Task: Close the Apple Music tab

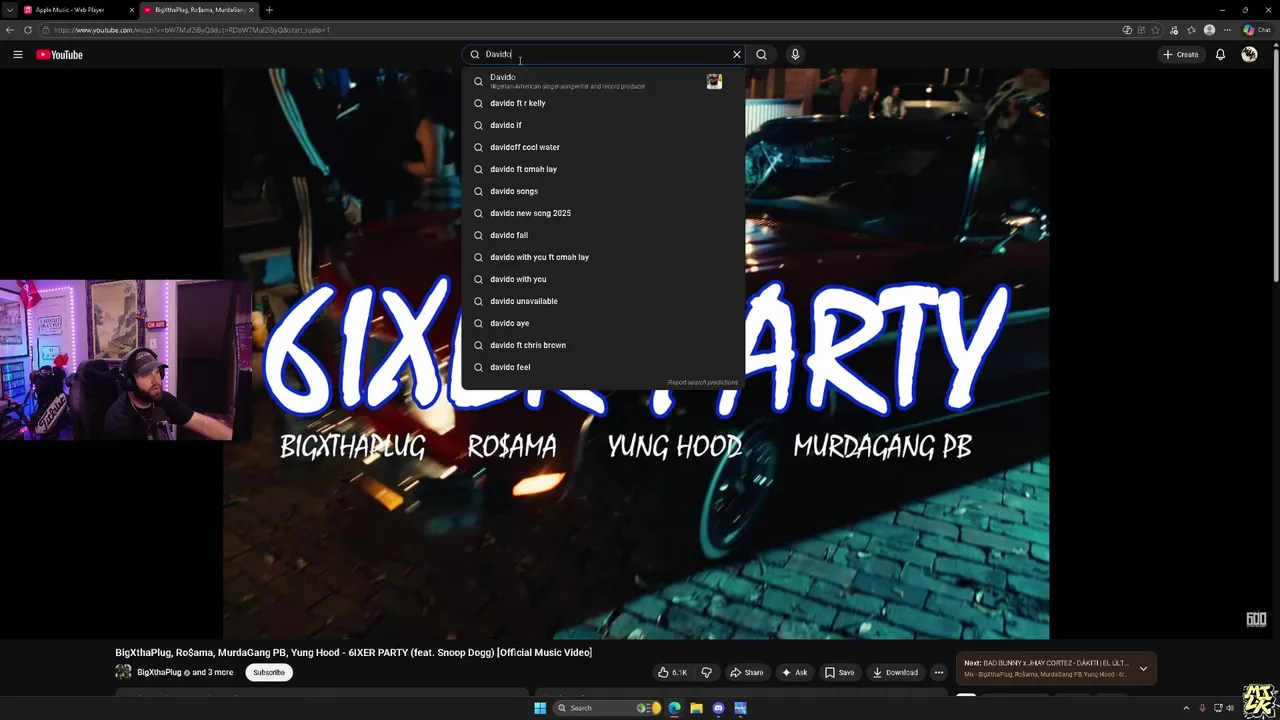Action: coord(131,10)
